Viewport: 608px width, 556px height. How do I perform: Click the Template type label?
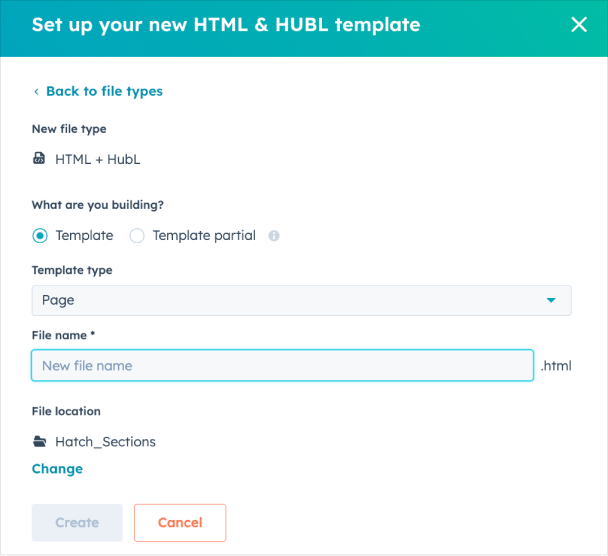(x=72, y=270)
